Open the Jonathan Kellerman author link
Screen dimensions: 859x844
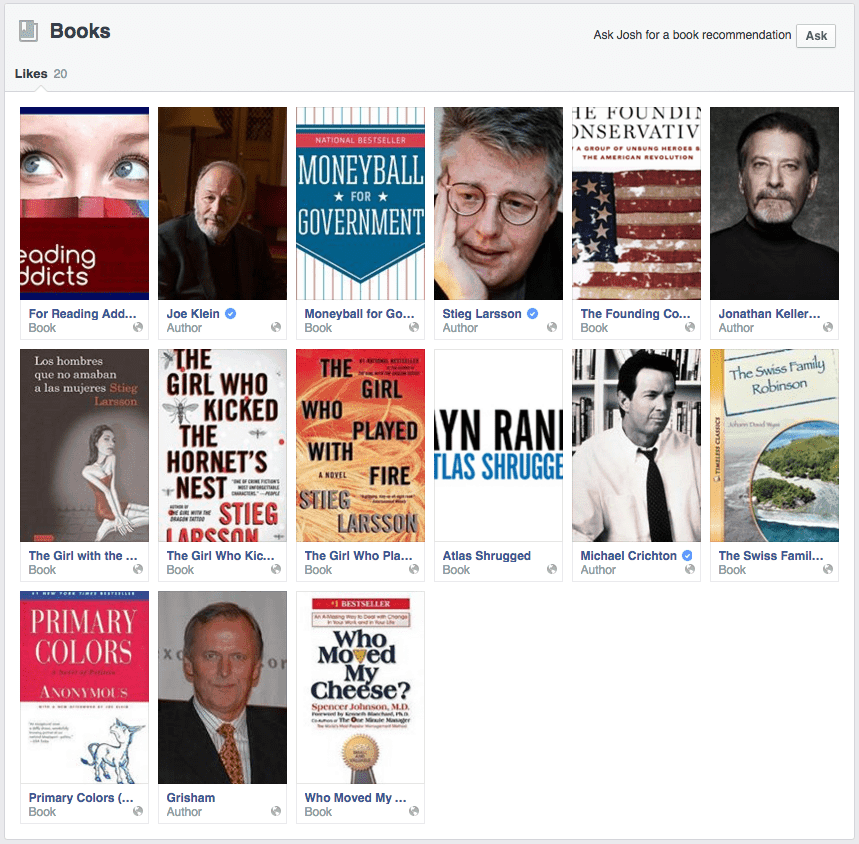click(769, 313)
